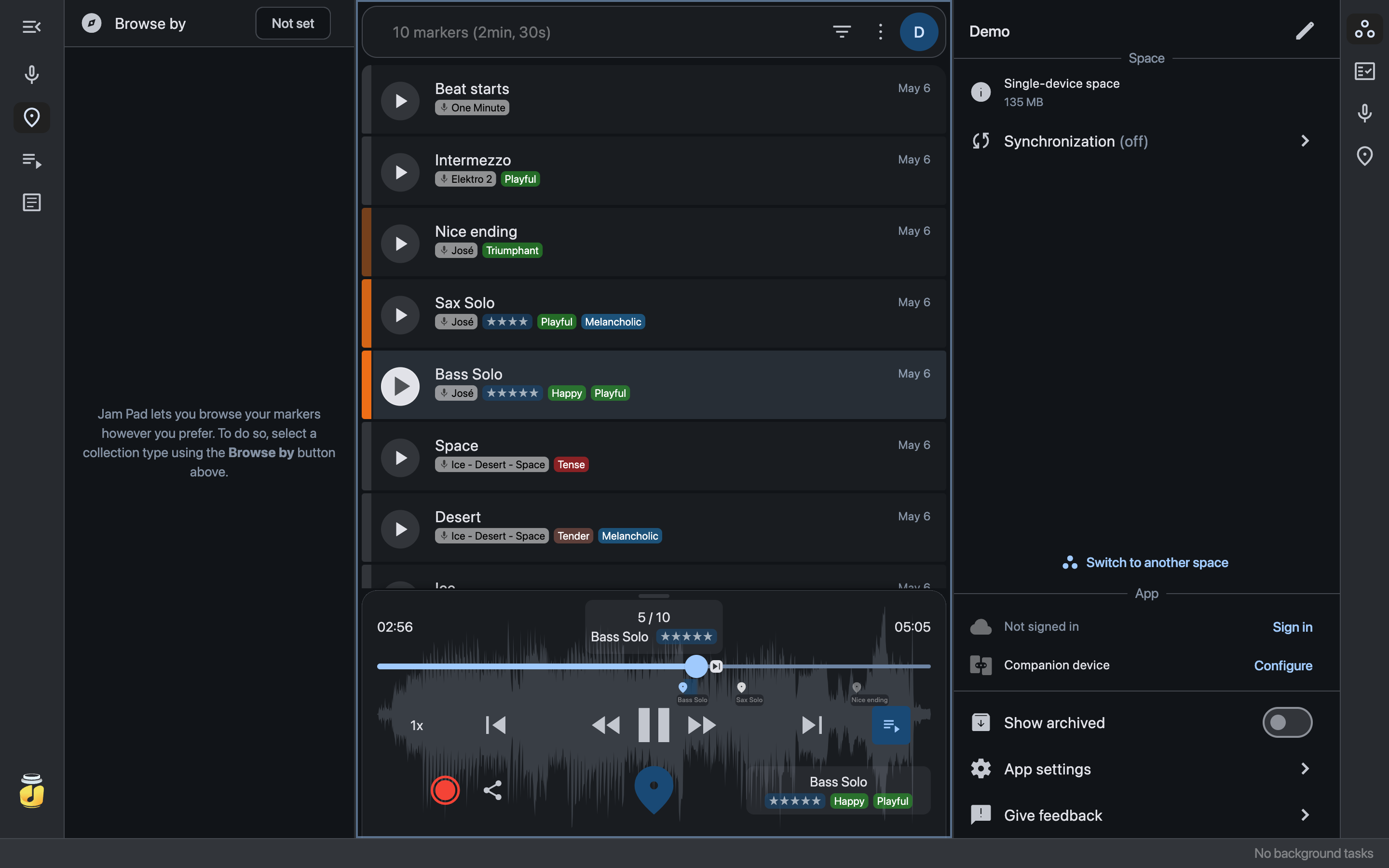This screenshot has width=1389, height=868.
Task: Select spaces tab in right sidebar
Action: tap(1364, 29)
